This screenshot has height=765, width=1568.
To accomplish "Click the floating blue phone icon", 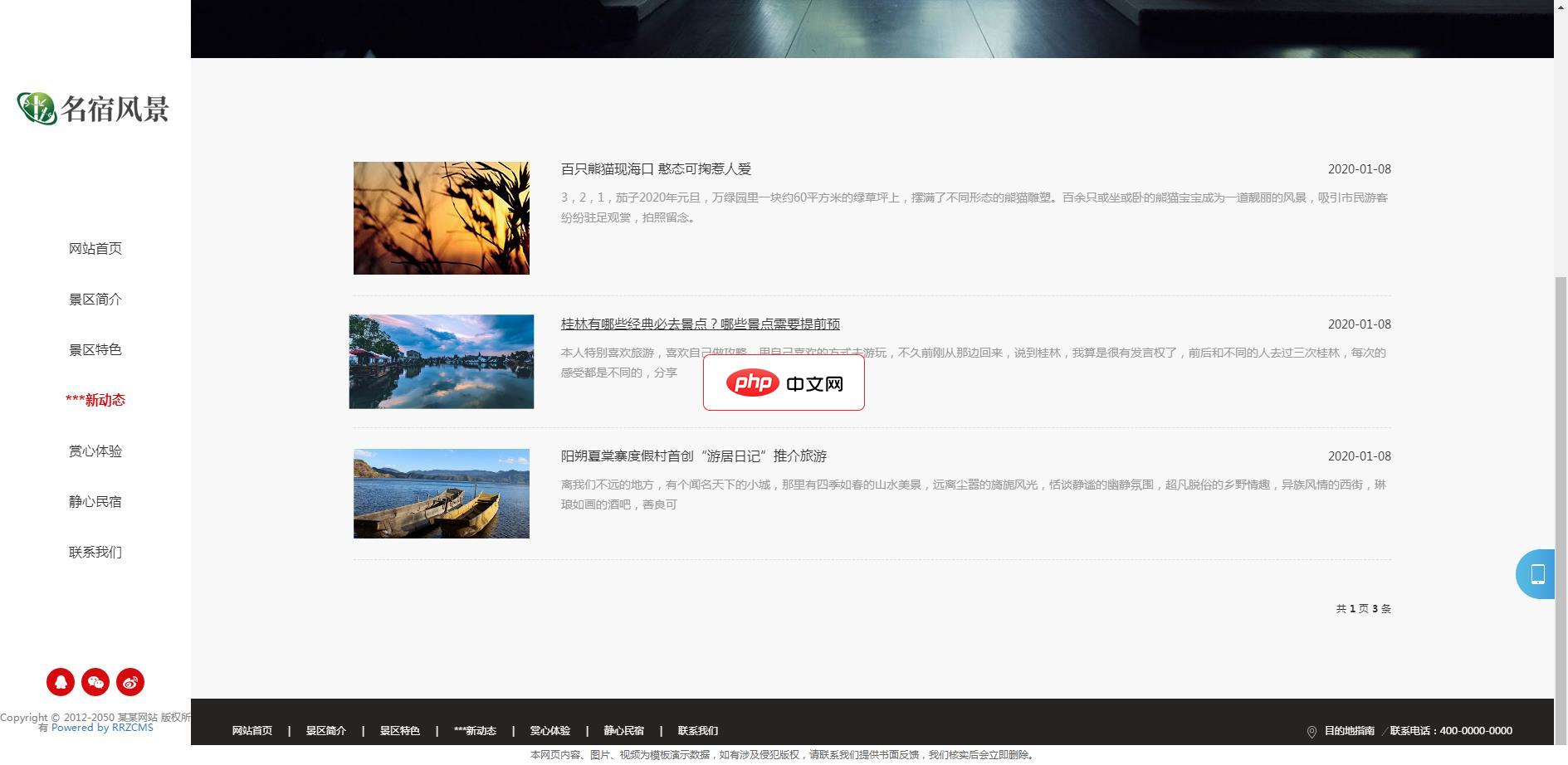I will tap(1536, 574).
